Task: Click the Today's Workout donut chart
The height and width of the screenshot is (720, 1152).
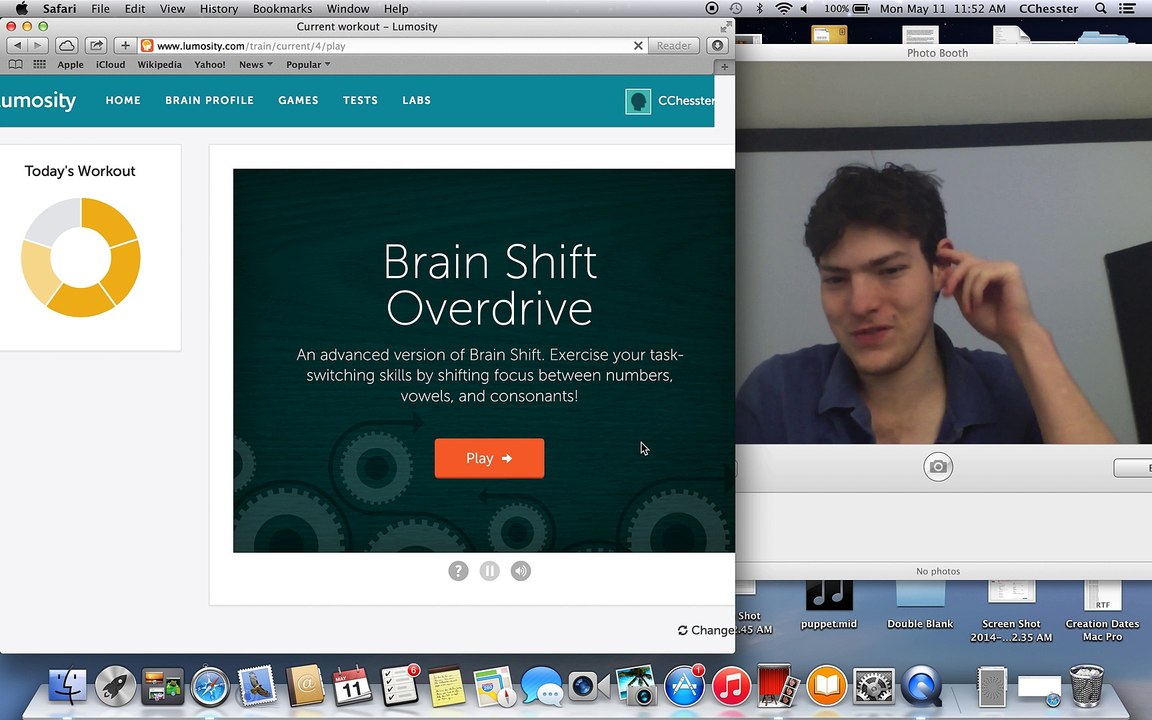Action: (x=81, y=257)
